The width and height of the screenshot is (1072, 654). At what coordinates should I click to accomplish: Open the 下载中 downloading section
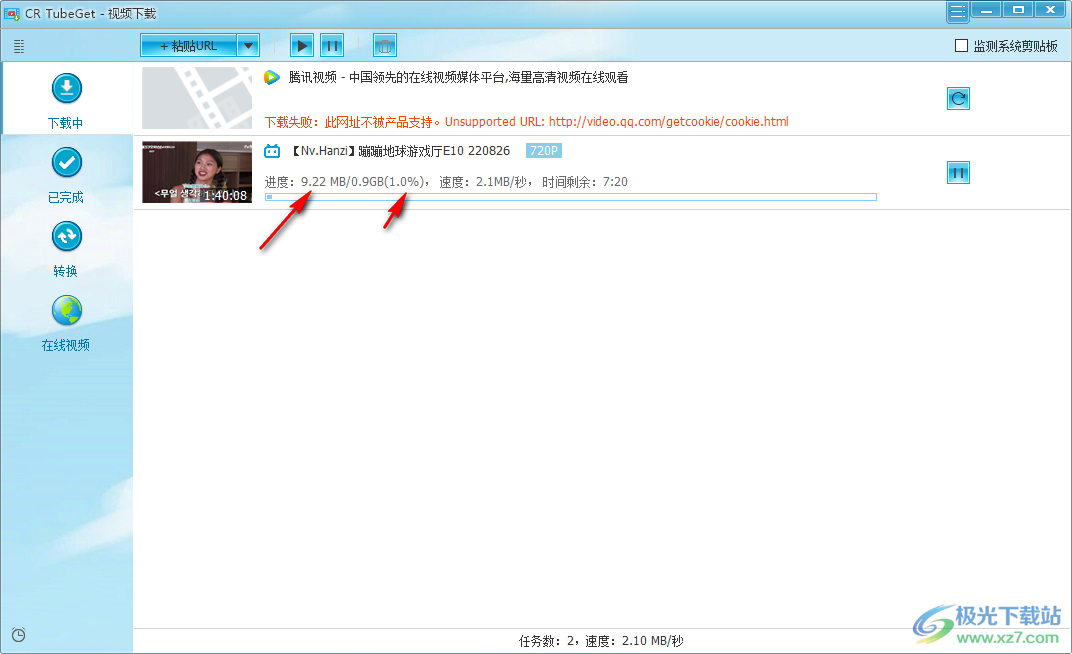66,100
